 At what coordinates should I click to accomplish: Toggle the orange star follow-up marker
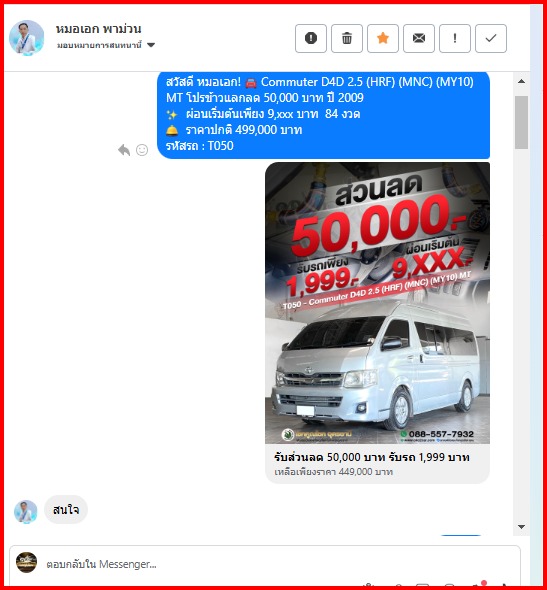[x=383, y=38]
